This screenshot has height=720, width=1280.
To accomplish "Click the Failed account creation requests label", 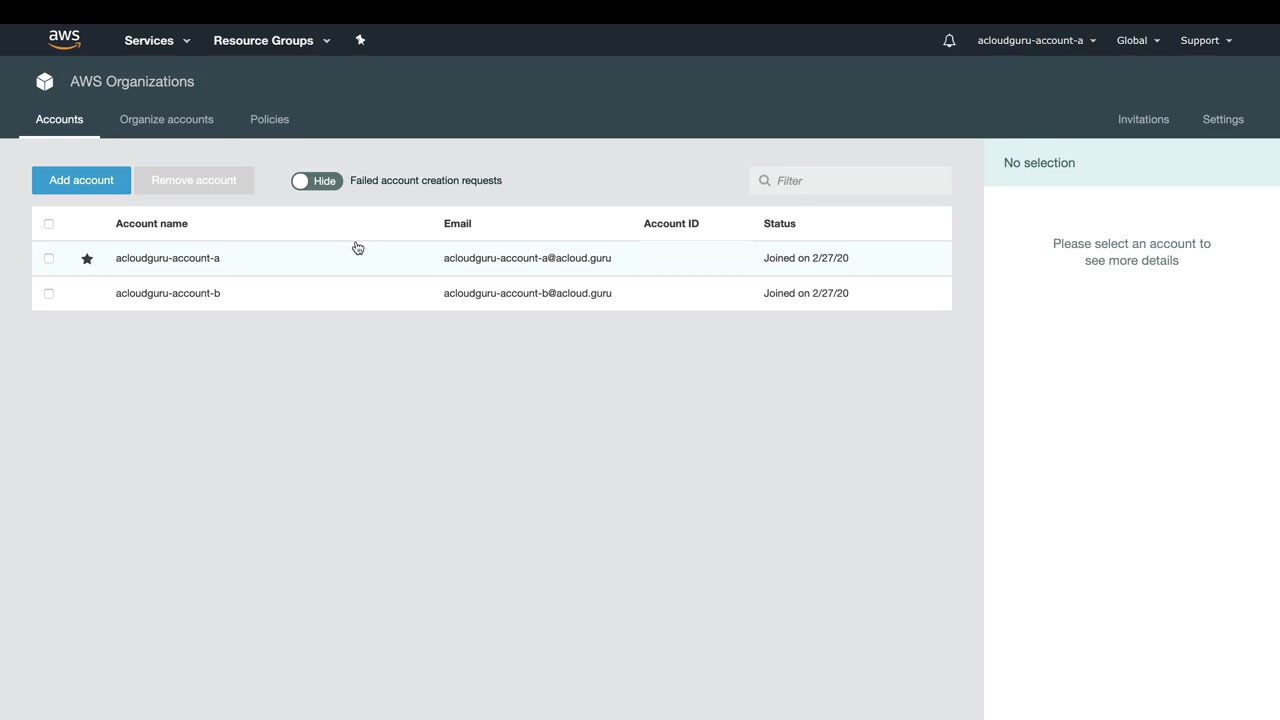I will click(x=426, y=181).
